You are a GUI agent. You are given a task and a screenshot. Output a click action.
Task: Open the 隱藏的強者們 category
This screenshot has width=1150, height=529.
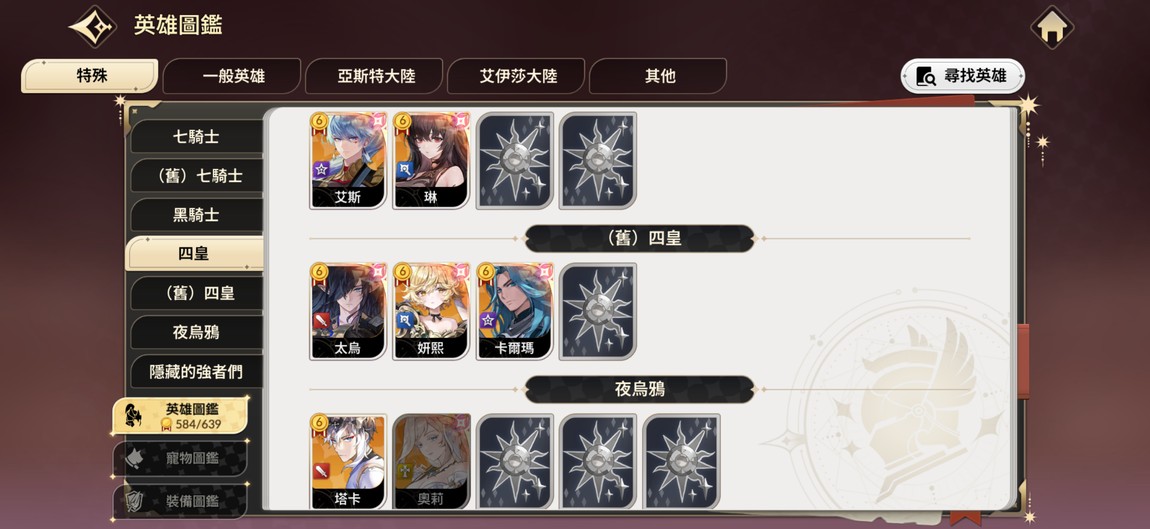click(x=196, y=372)
